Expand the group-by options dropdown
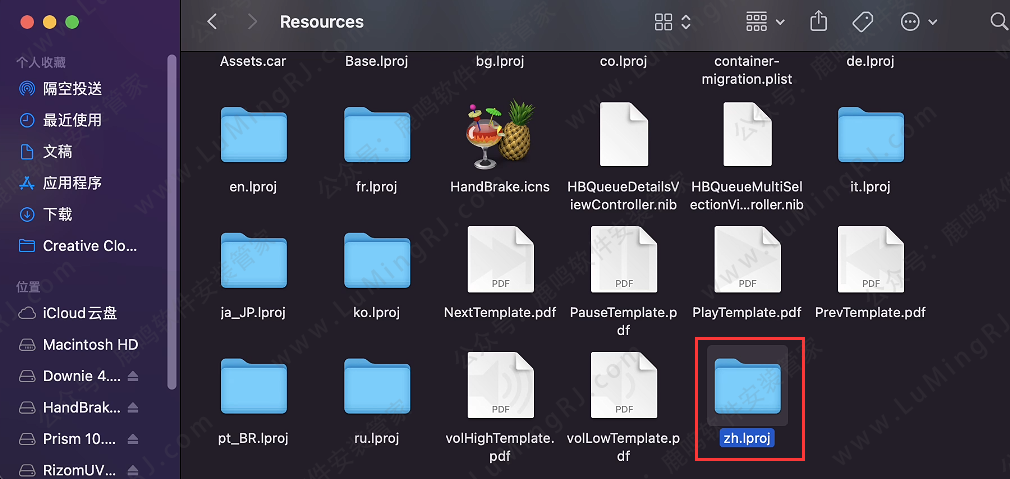This screenshot has width=1010, height=479. tap(765, 21)
